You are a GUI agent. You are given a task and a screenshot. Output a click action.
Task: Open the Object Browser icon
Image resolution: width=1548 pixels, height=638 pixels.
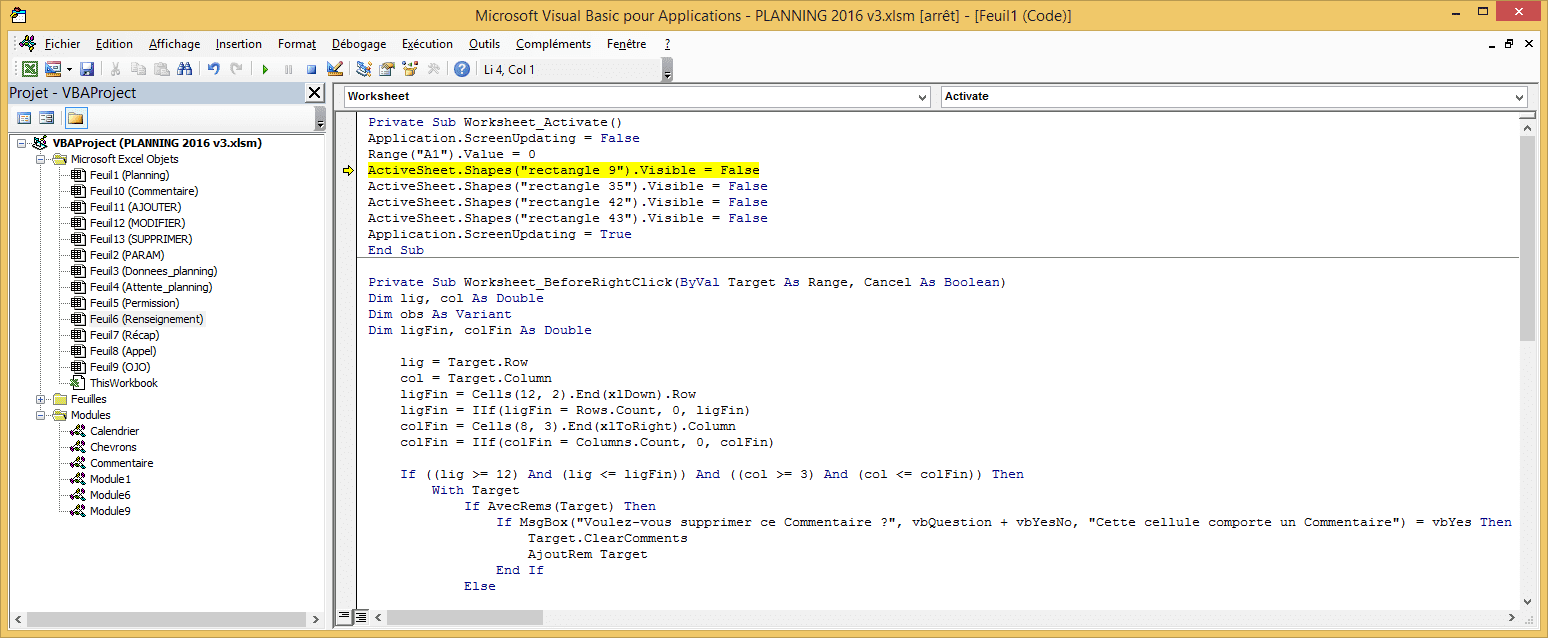[x=409, y=69]
